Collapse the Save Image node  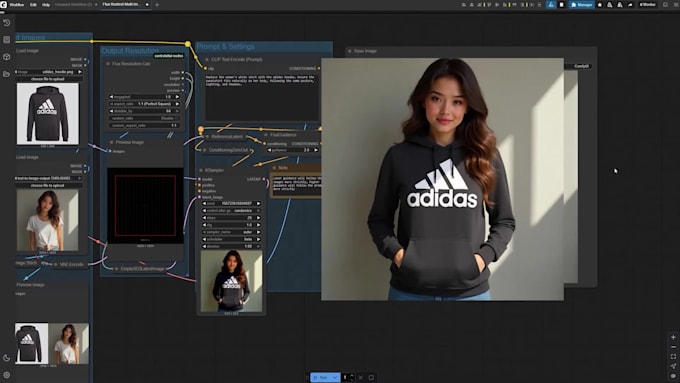coord(350,51)
